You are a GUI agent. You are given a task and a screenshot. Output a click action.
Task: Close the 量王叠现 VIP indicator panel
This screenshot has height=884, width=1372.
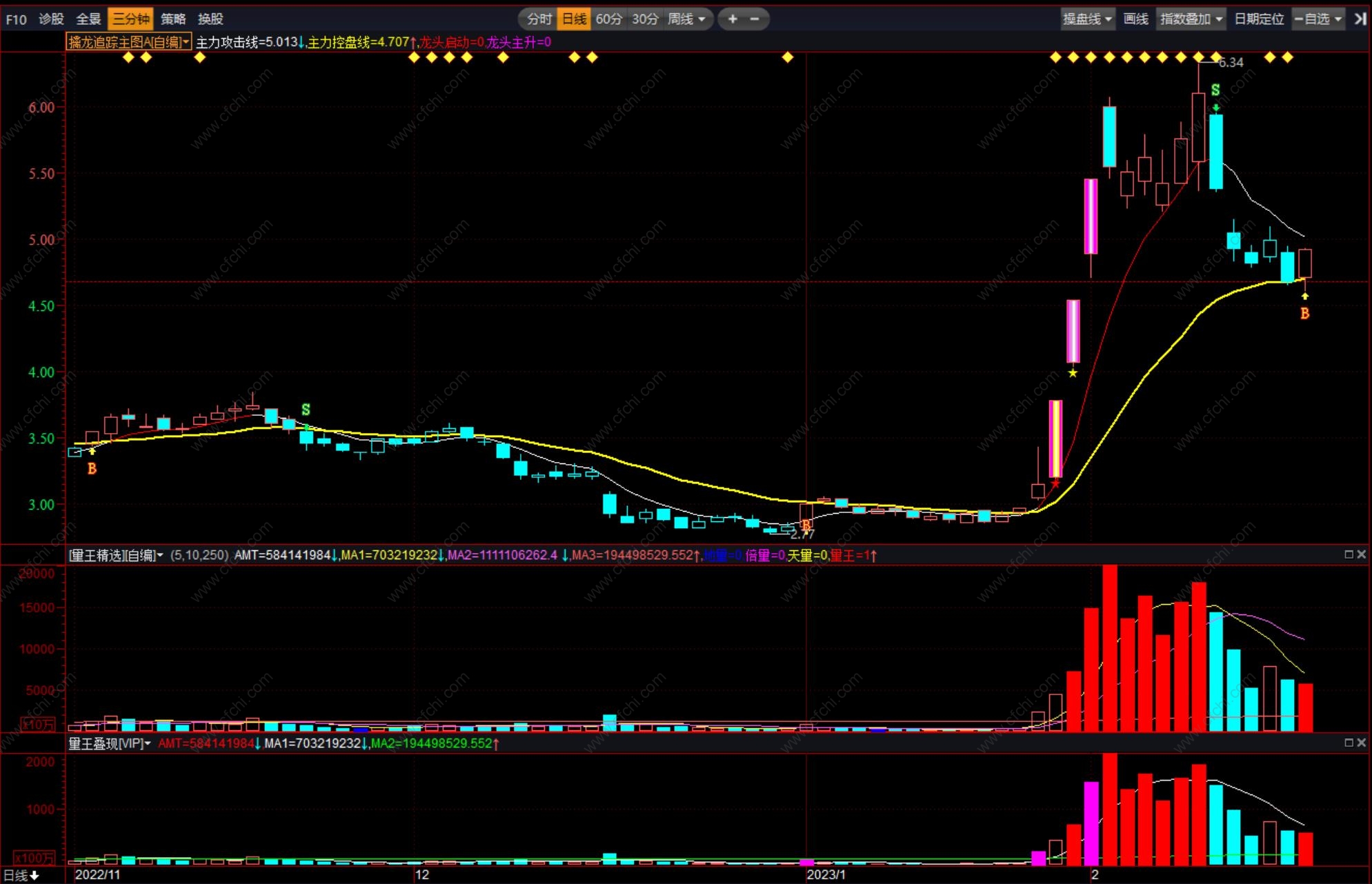click(1362, 743)
